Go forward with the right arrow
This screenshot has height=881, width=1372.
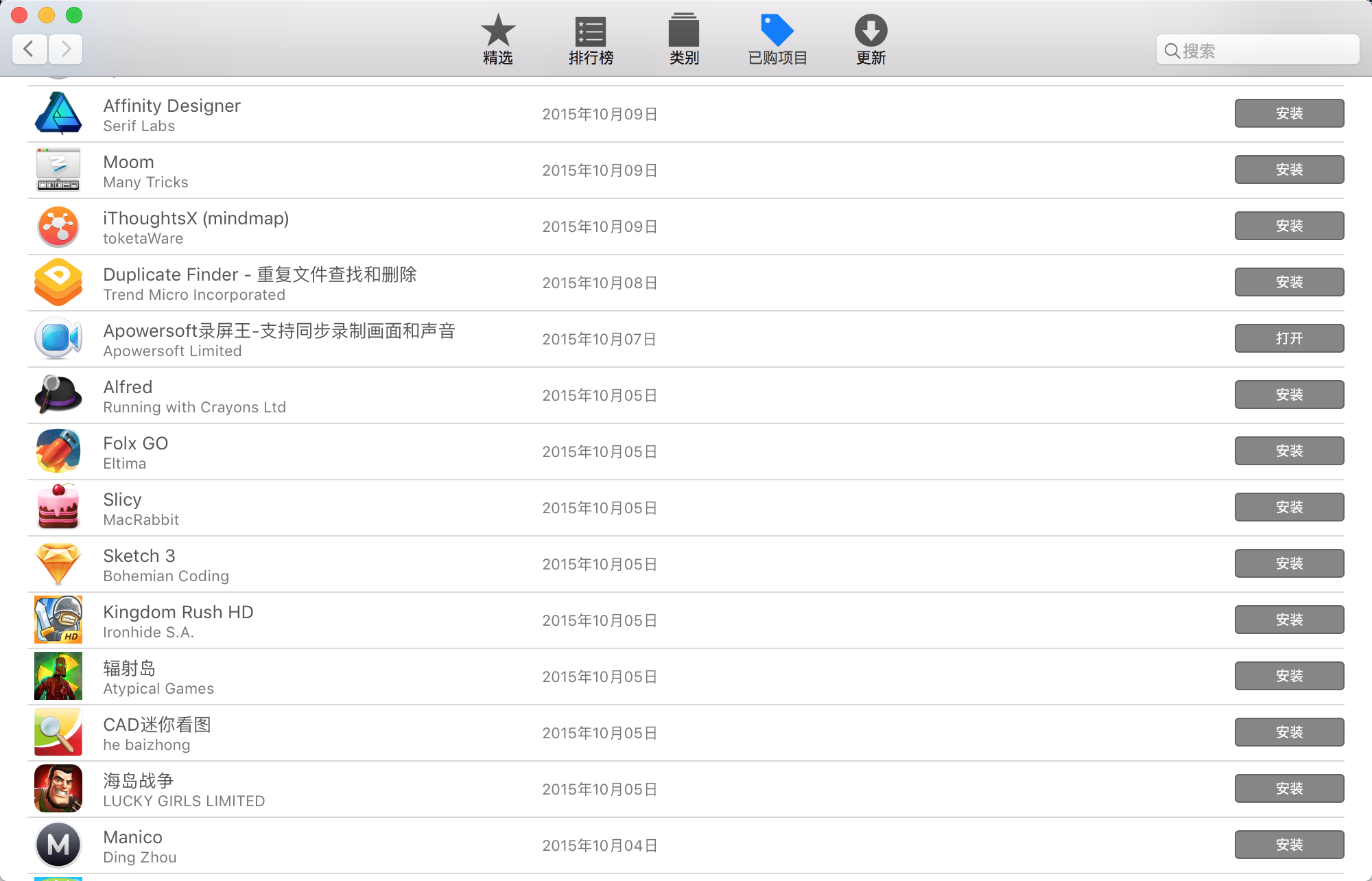click(66, 49)
